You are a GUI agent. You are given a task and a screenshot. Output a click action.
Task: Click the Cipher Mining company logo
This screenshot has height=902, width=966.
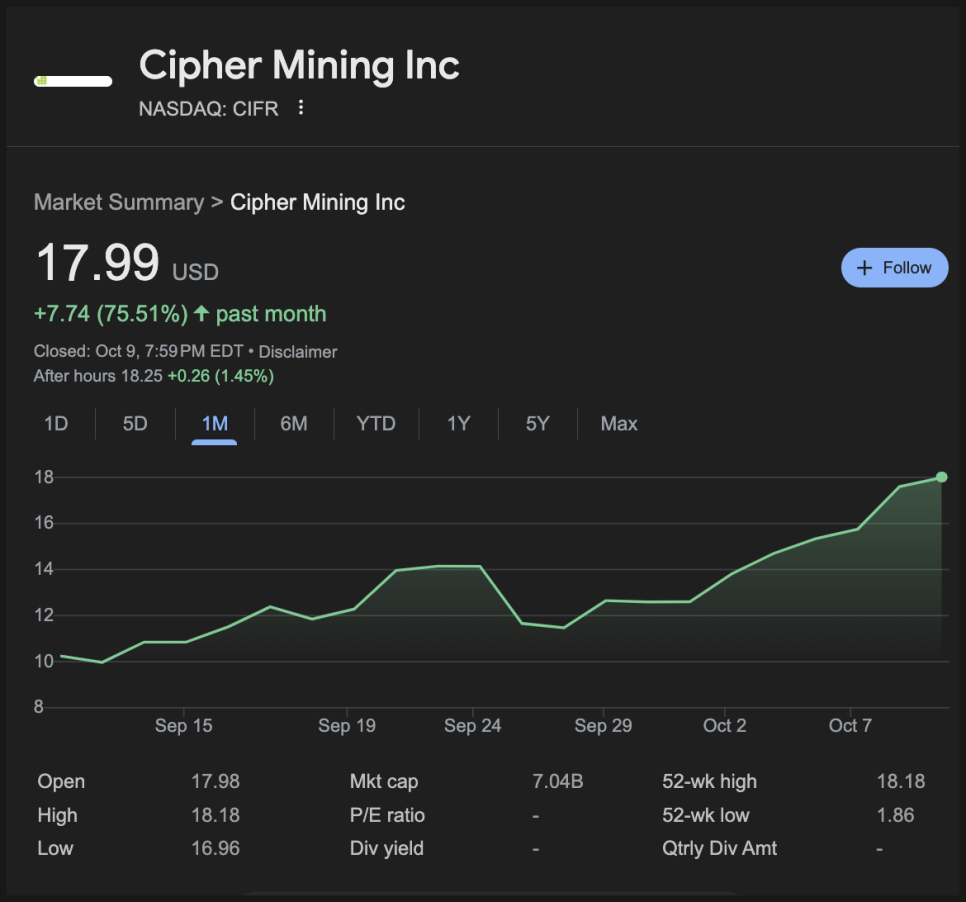[73, 81]
